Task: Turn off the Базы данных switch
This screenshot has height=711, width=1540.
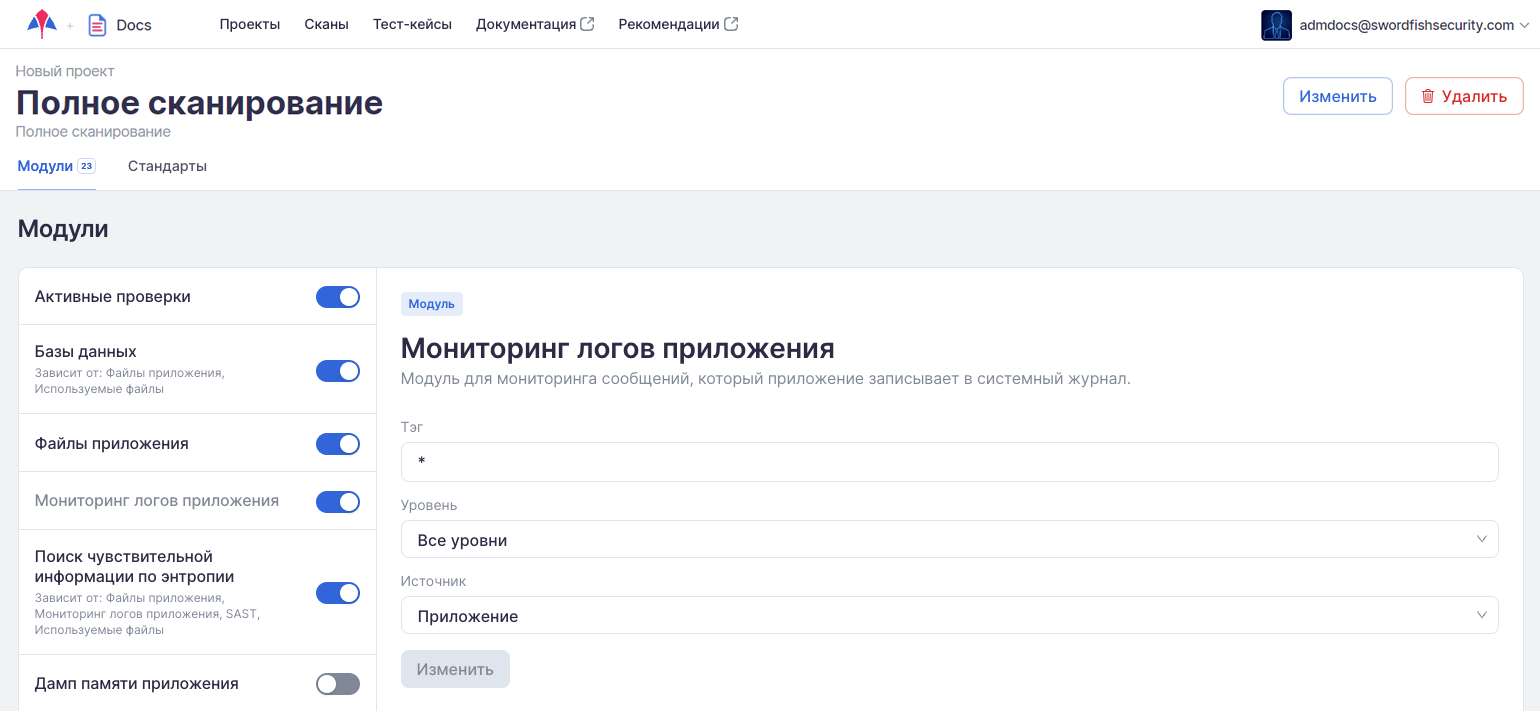Action: (x=338, y=371)
